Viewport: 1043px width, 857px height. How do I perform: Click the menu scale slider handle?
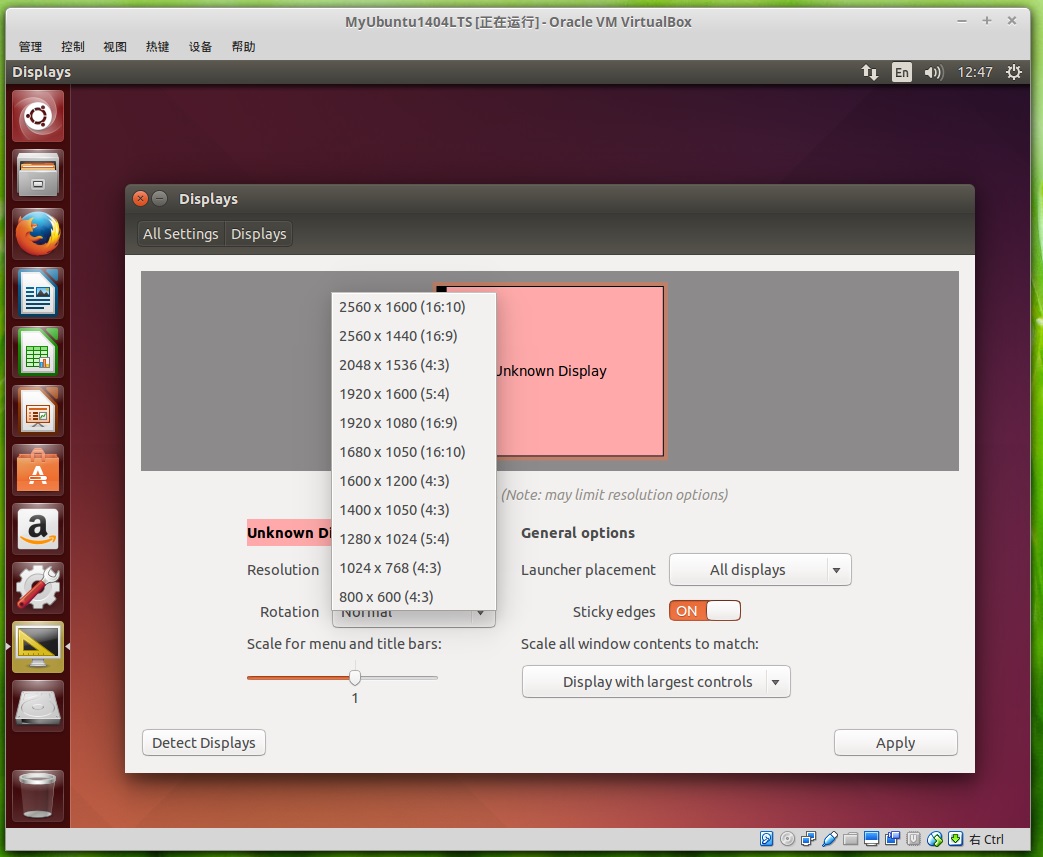pyautogui.click(x=355, y=677)
